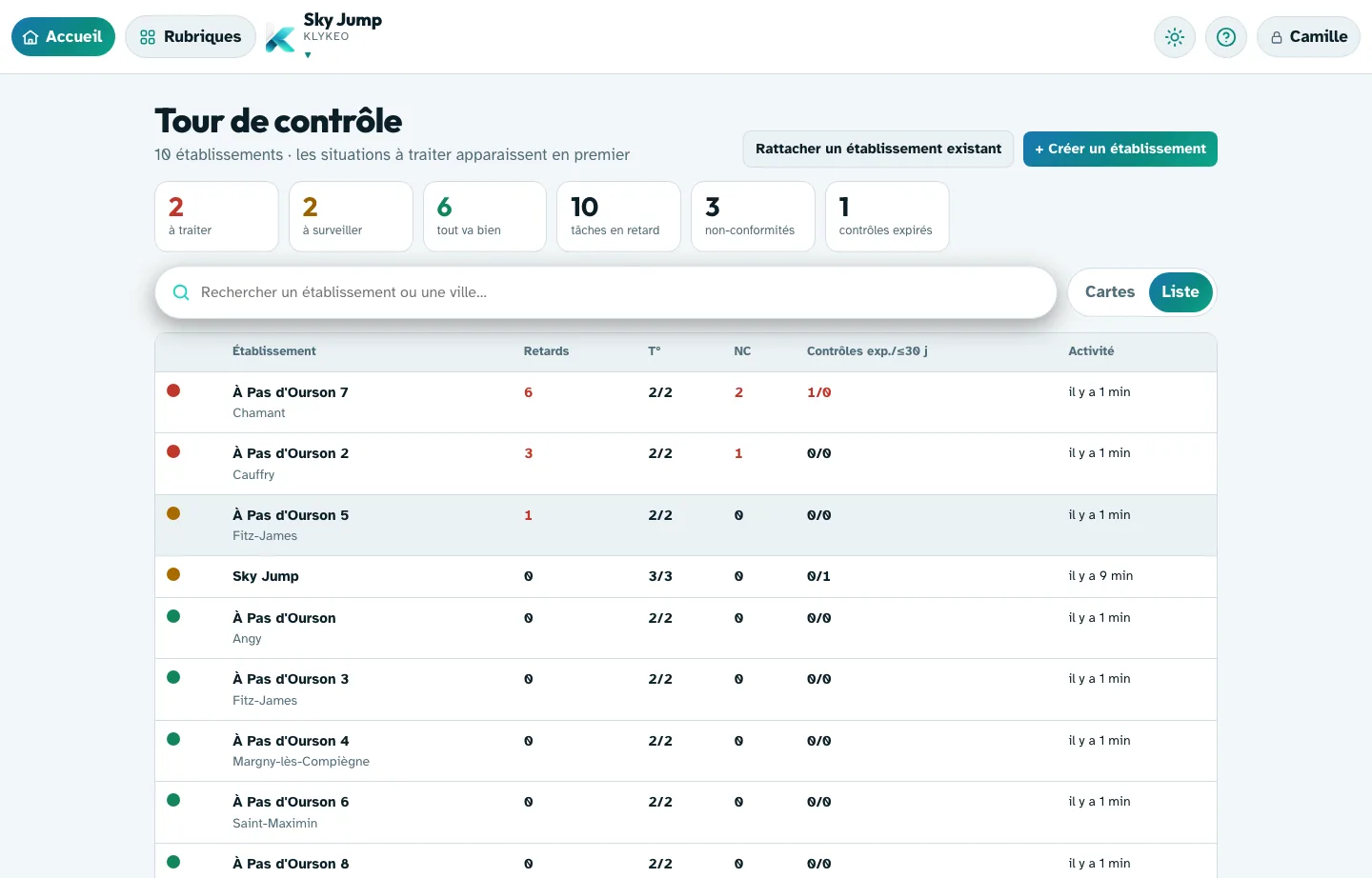Open the Camille user menu
1372x878 pixels.
tap(1308, 37)
